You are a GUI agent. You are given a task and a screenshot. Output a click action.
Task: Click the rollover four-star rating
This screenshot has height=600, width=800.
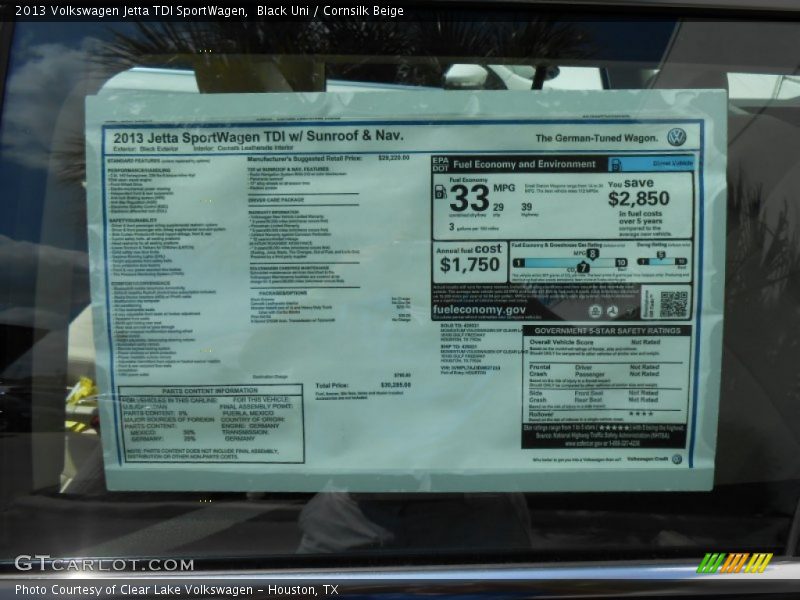point(641,414)
